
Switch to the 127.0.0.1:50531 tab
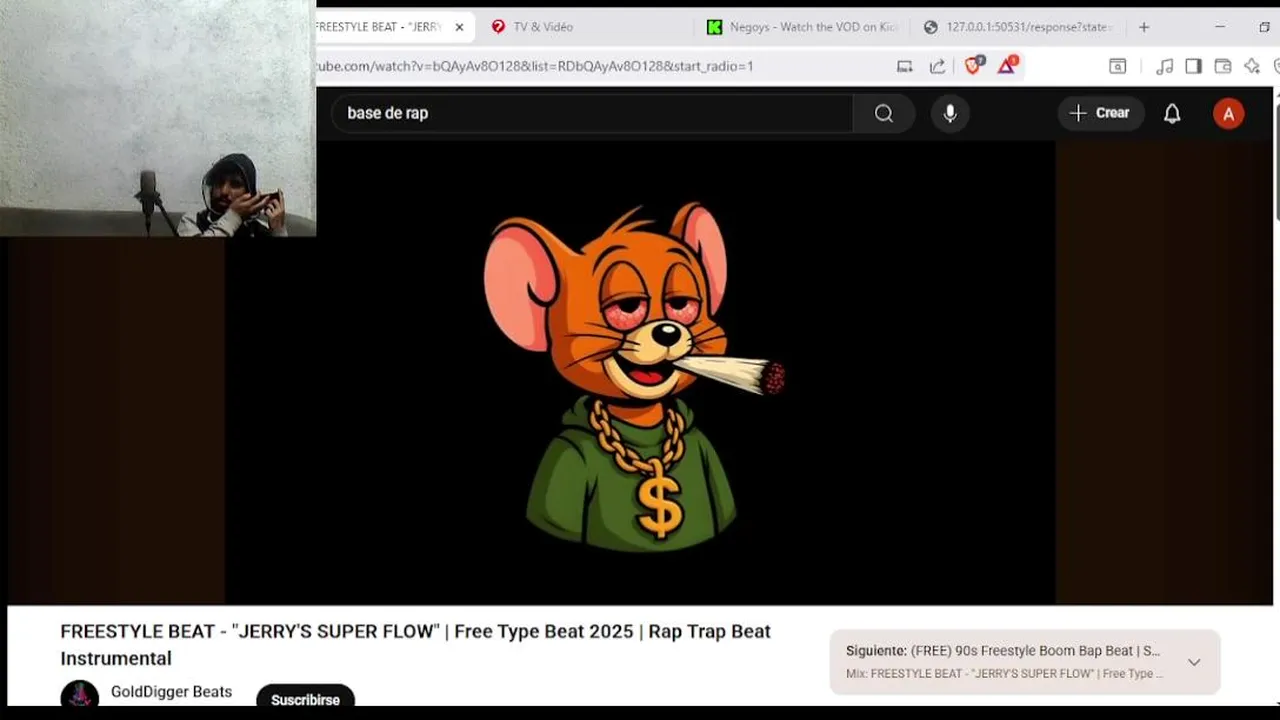tap(1019, 27)
